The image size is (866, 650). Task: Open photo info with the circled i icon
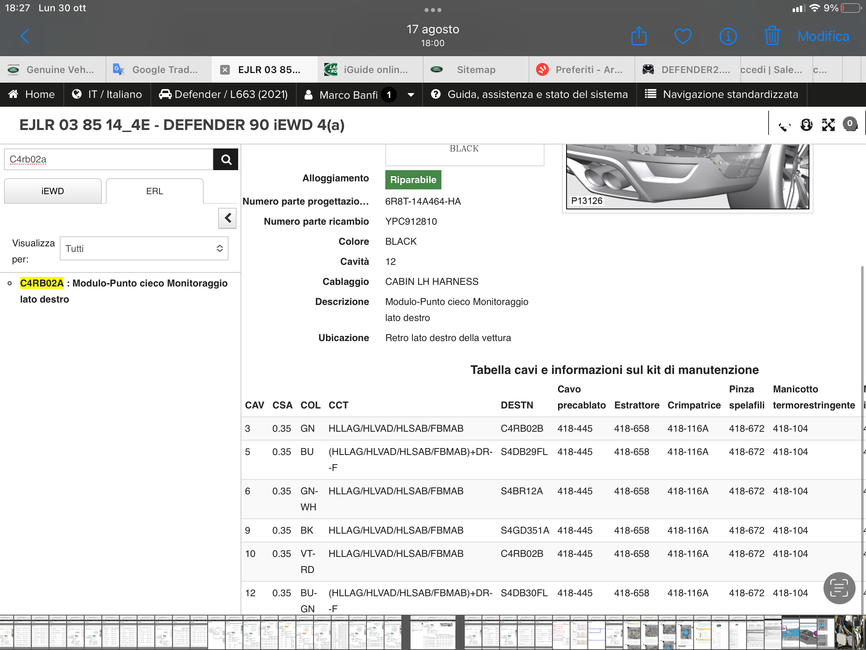click(728, 36)
